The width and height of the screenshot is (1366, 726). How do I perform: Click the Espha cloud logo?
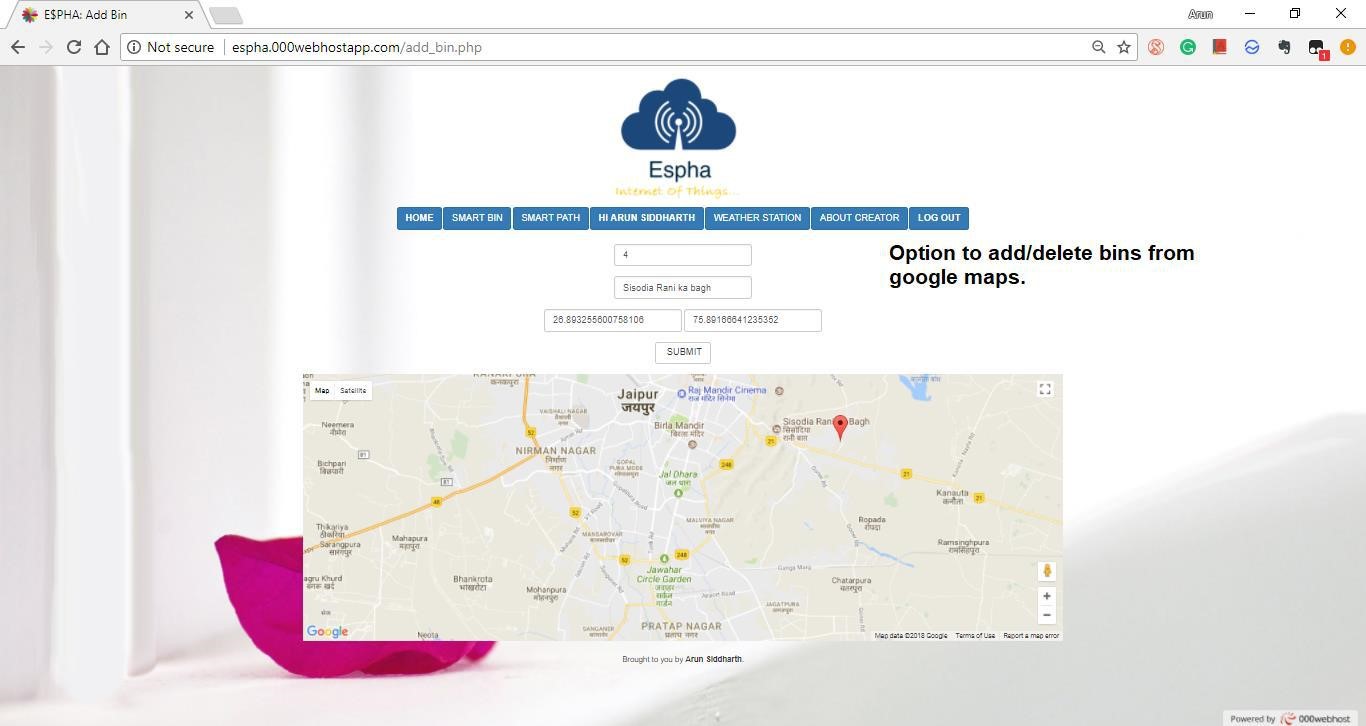click(679, 138)
